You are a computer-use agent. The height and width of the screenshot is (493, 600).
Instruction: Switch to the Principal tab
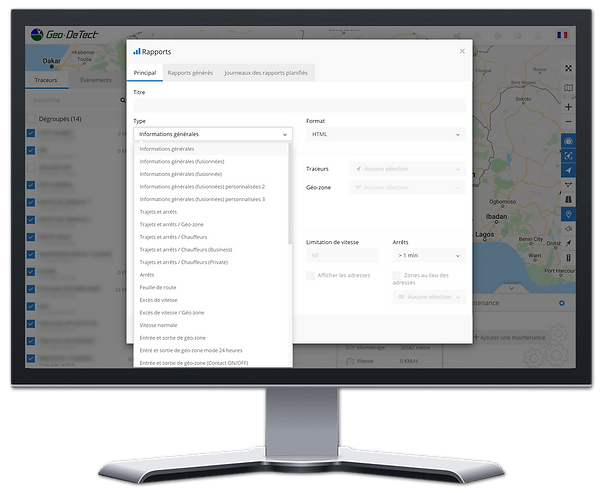[145, 73]
